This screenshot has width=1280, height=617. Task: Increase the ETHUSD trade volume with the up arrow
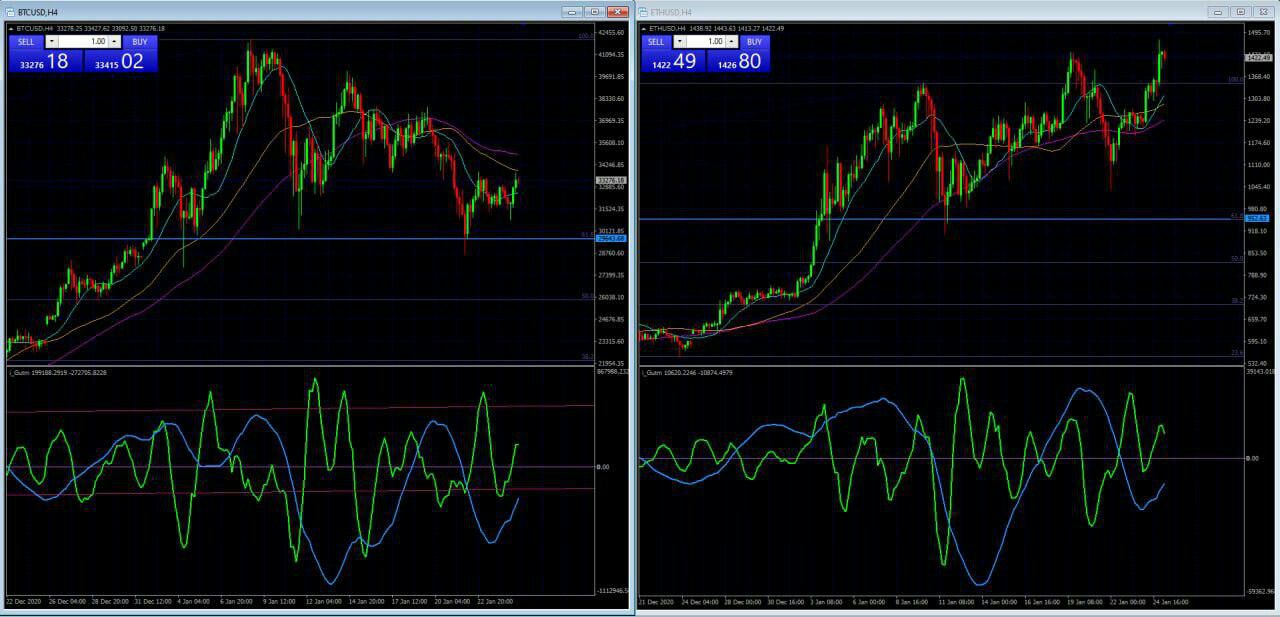[732, 42]
